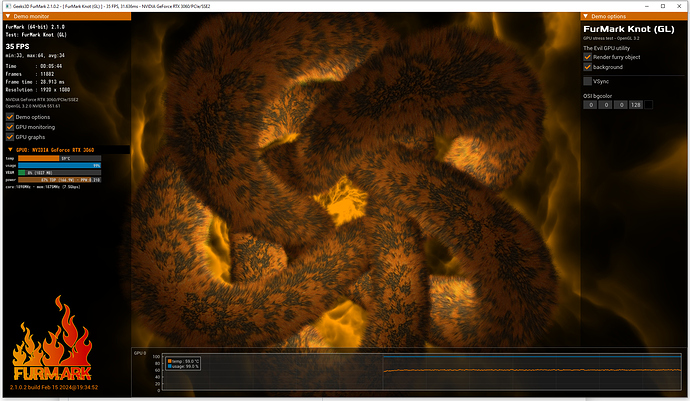This screenshot has width=690, height=401.
Task: Click the FurMark Knot (GL) heading
Action: [629, 29]
